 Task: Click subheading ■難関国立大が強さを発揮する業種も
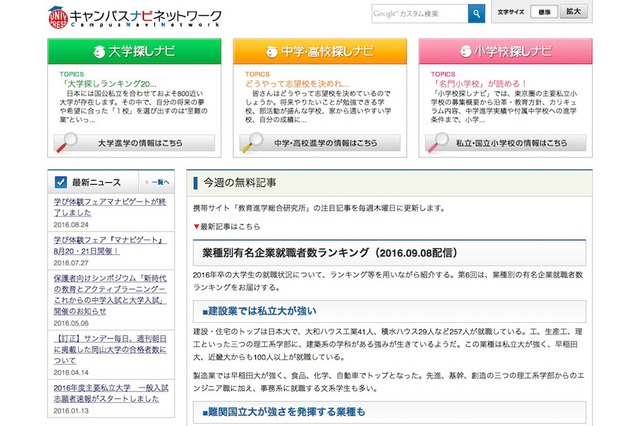(x=284, y=412)
